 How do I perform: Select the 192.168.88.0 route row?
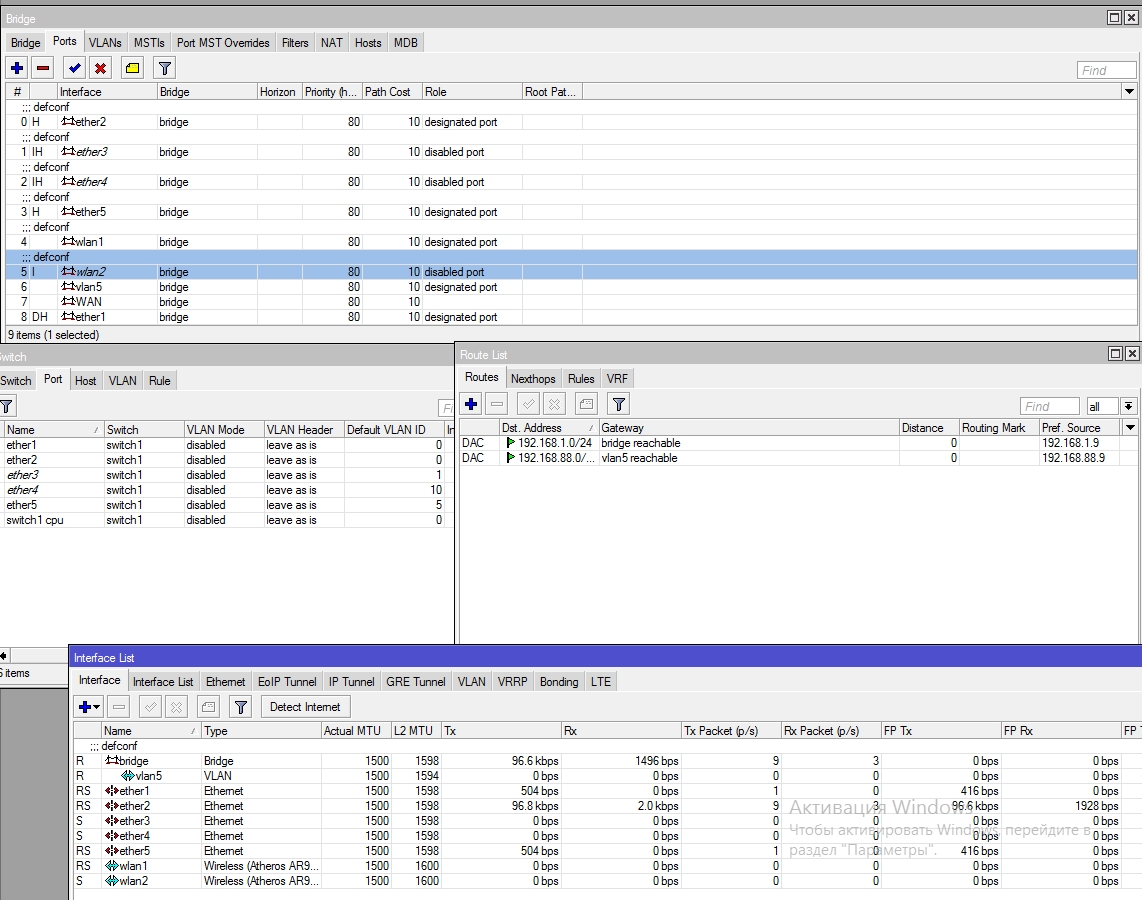tap(798, 458)
